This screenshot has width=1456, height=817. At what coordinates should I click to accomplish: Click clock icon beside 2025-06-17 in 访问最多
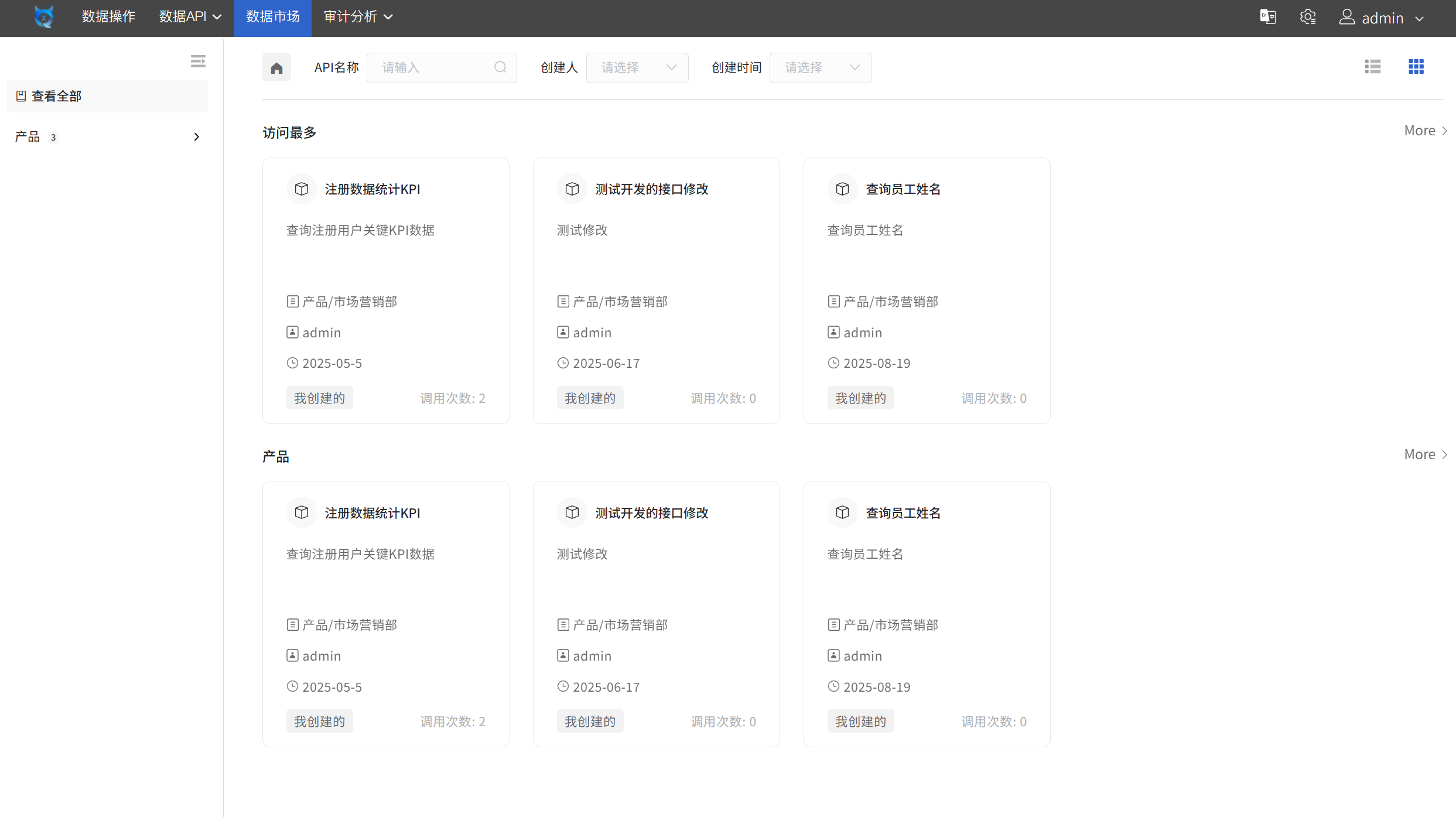(x=563, y=363)
